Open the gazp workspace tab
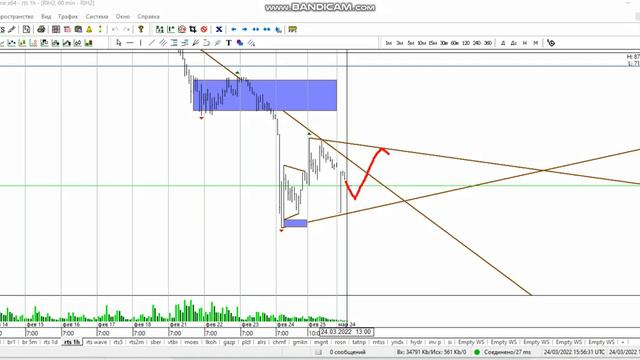Screen dimensions: 640x360 (229, 342)
